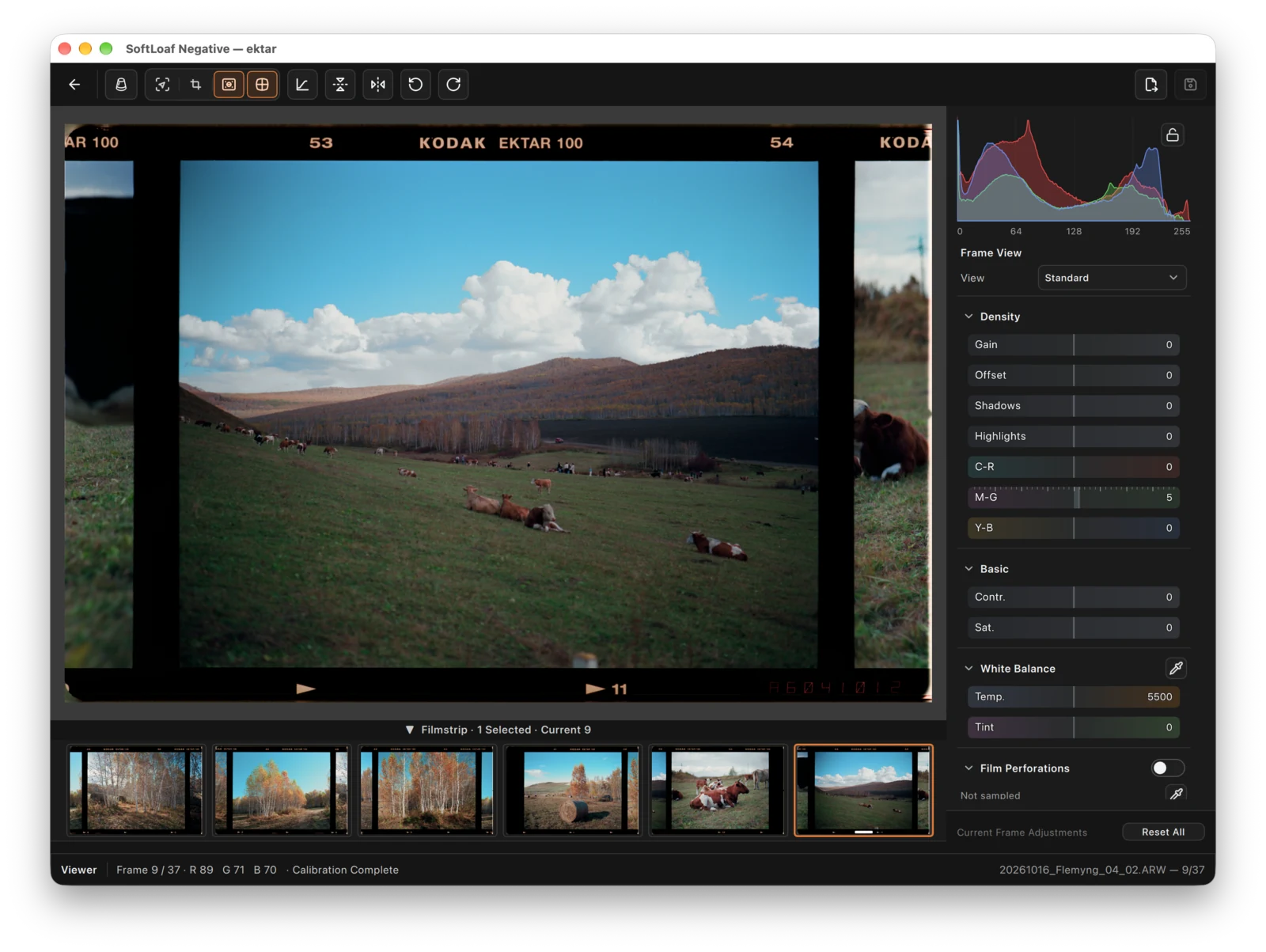Open the curves angle tool
The width and height of the screenshot is (1266, 952).
coord(302,85)
